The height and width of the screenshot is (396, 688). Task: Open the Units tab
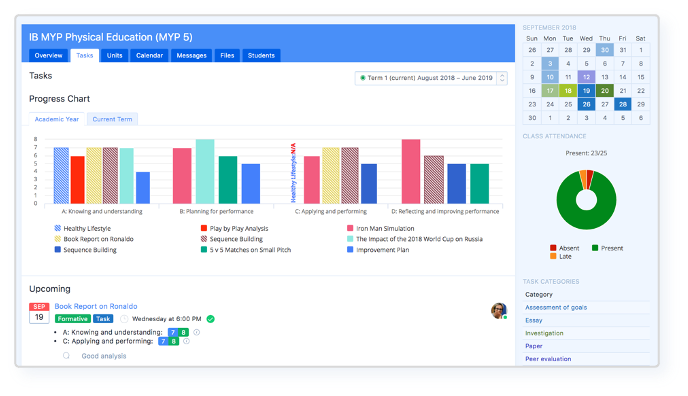115,55
